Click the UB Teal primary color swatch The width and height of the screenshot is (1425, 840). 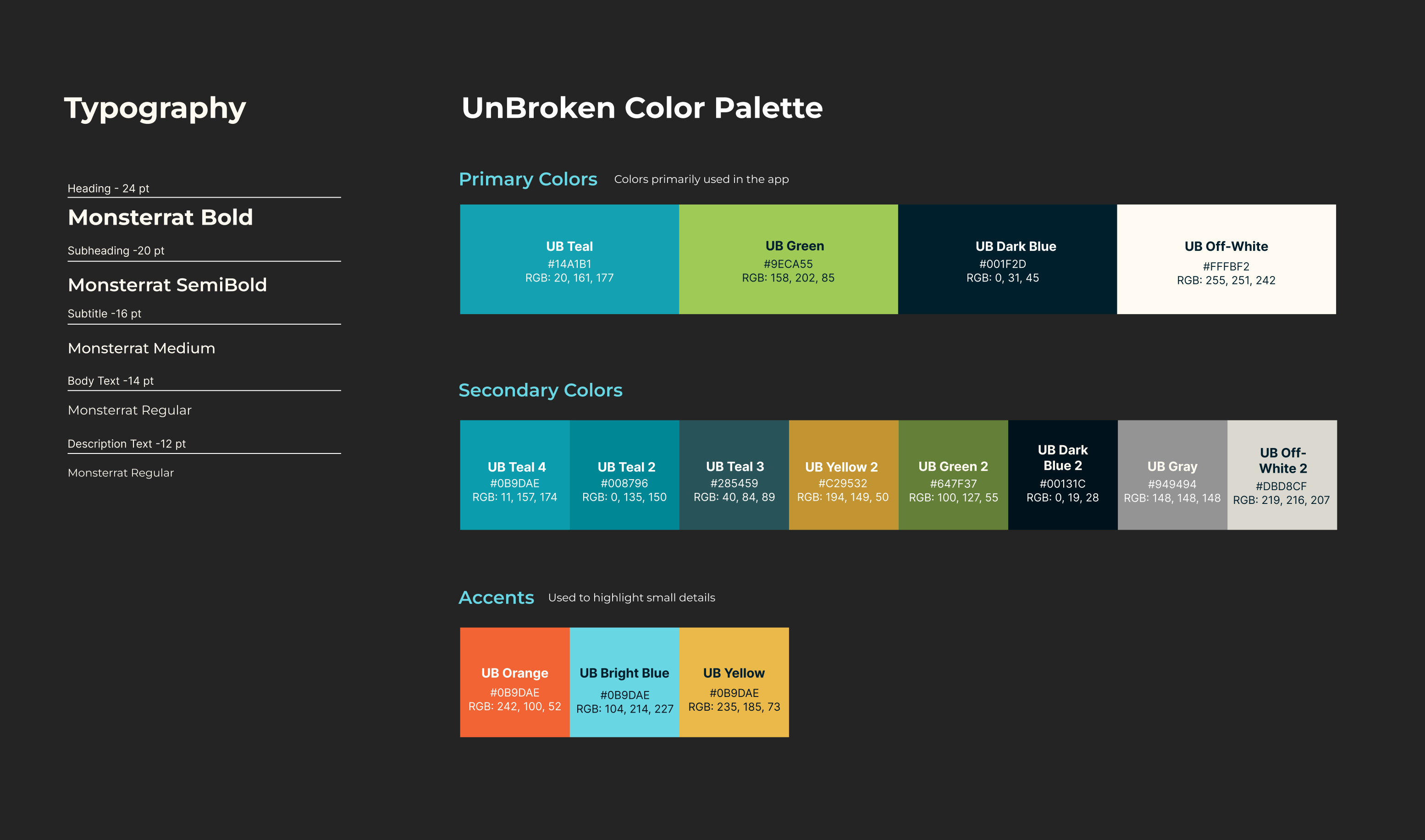point(569,259)
